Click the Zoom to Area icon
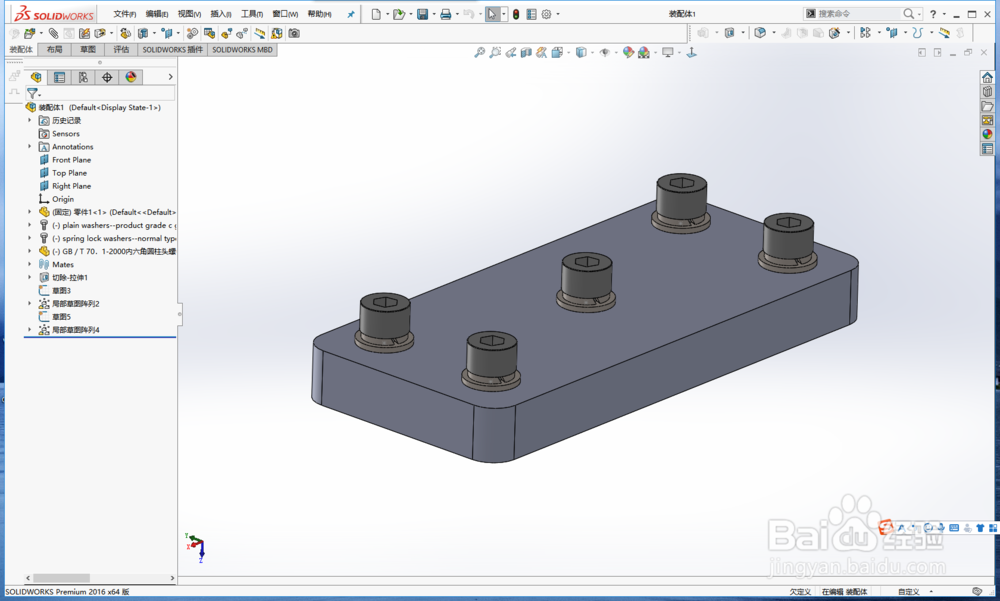Screen dimensions: 1000x601 tap(495, 52)
